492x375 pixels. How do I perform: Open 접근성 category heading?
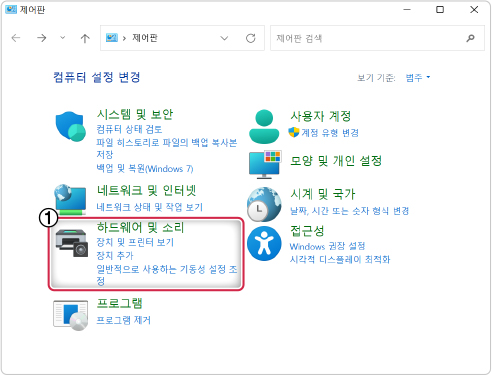(307, 231)
